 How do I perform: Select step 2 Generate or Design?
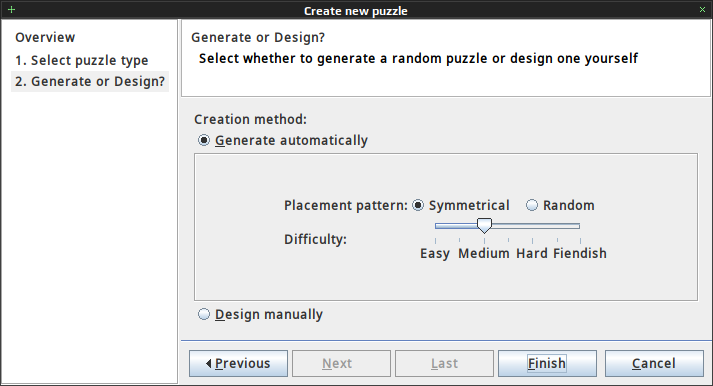pos(90,81)
